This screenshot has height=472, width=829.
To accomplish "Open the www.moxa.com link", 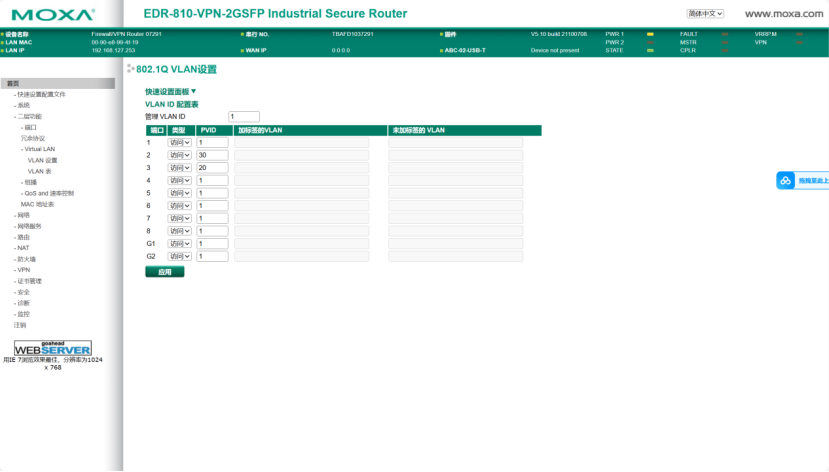I will coord(784,14).
